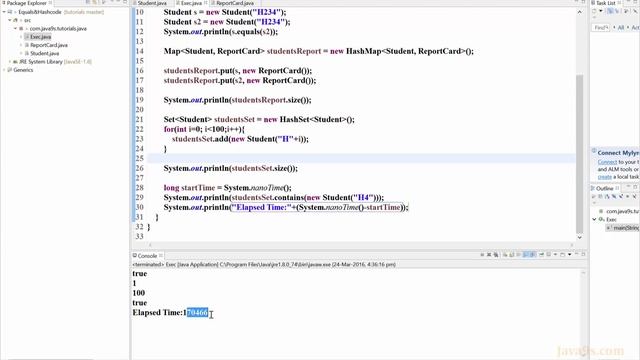Select the Package Explorer view tab
Image resolution: width=640 pixels, height=360 pixels.
[27, 3]
